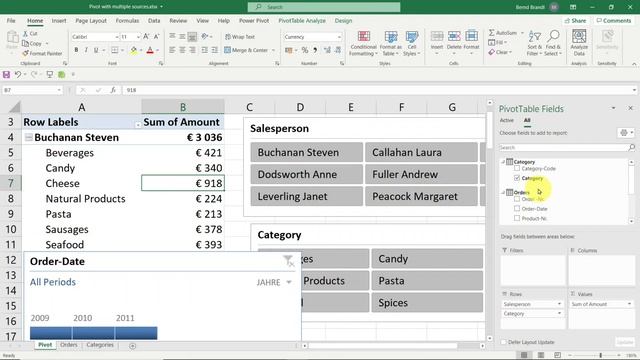
Task: Toggle Italic formatting
Action: 86,50
